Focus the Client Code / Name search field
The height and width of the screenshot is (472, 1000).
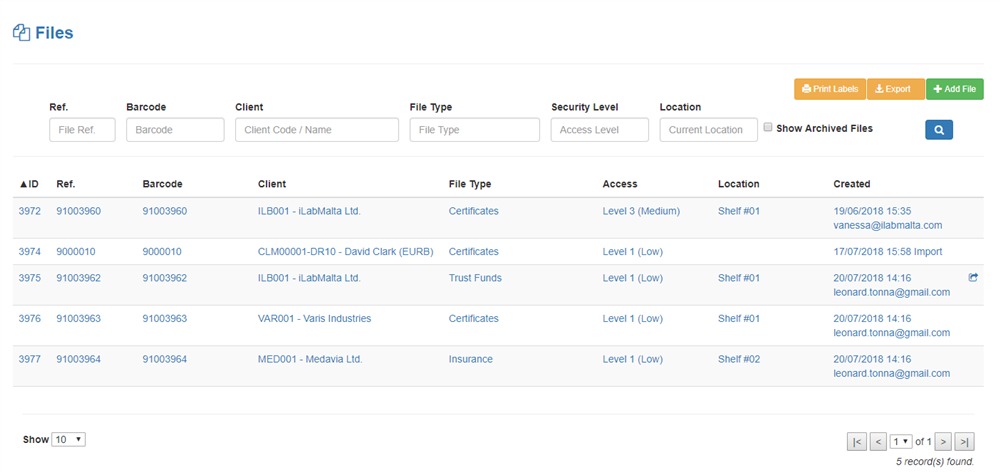pyautogui.click(x=316, y=130)
